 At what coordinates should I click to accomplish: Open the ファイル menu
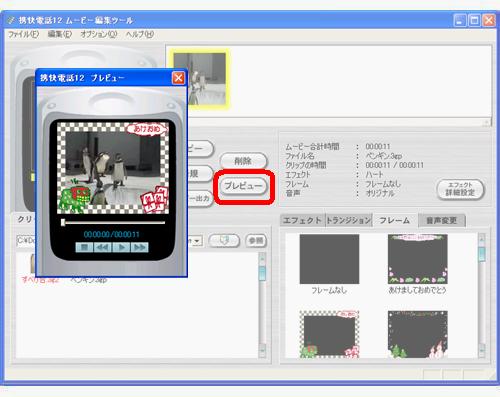click(x=23, y=34)
